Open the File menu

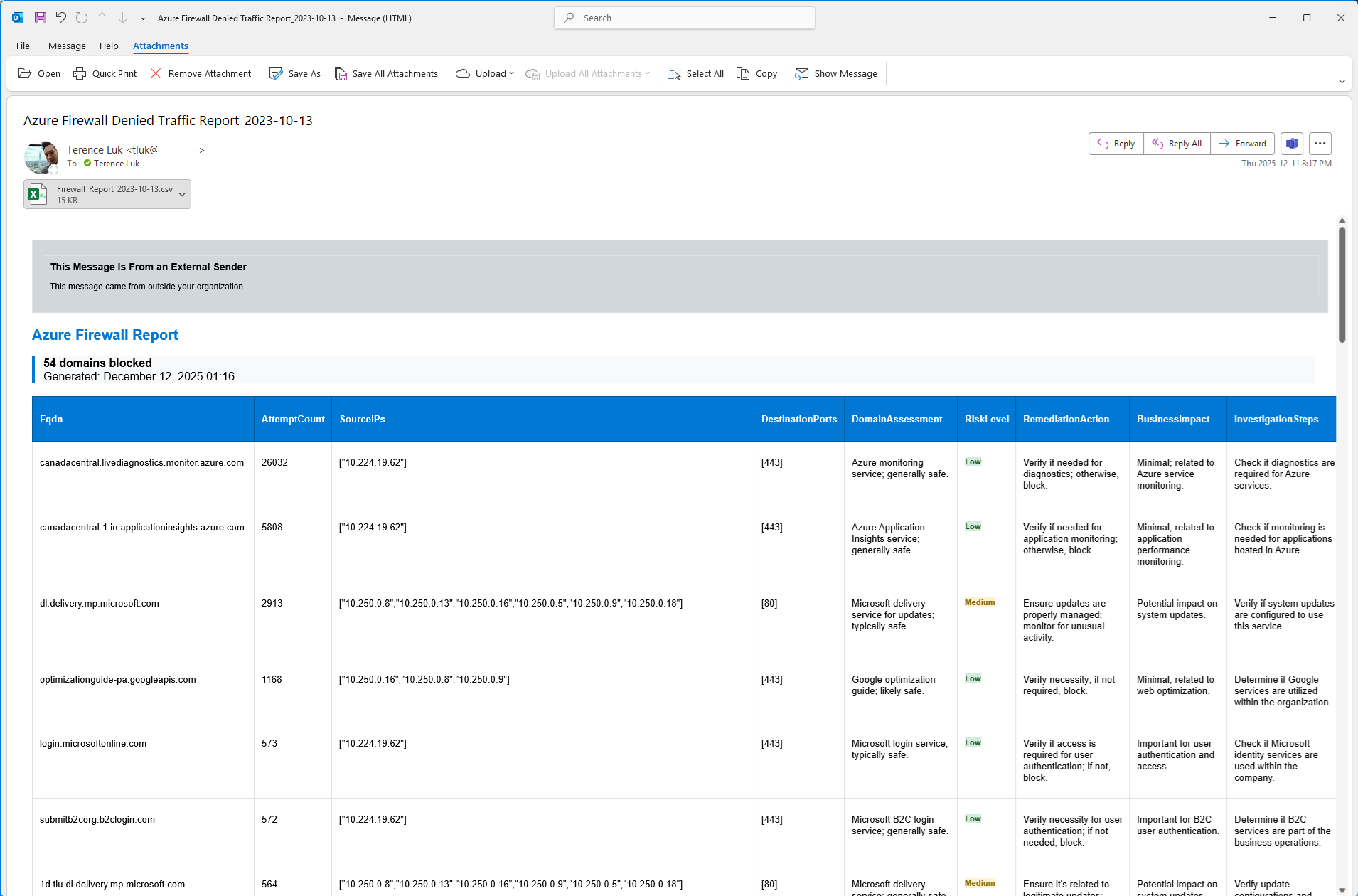click(x=23, y=46)
